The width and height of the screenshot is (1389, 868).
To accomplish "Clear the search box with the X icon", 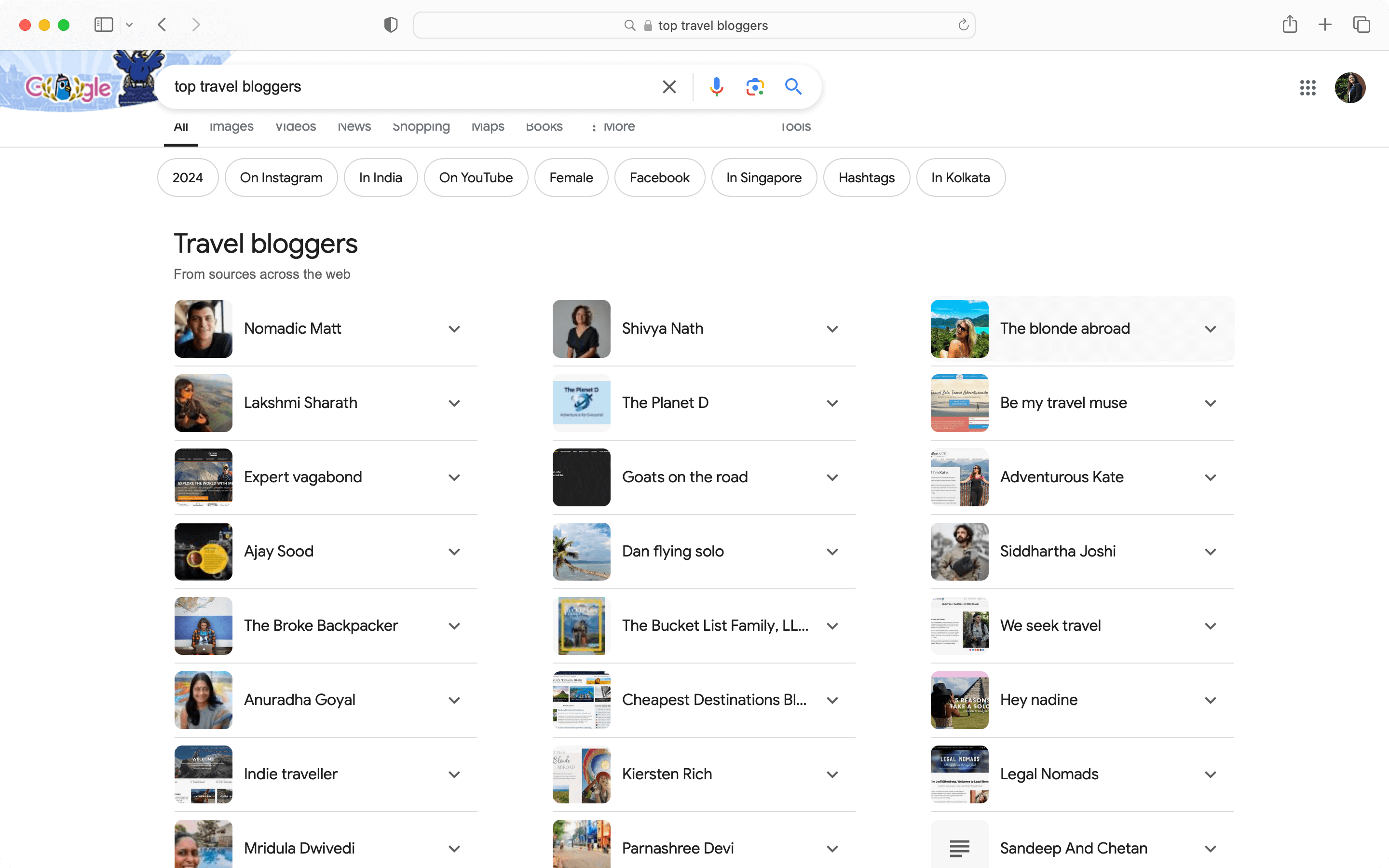I will 668,87.
